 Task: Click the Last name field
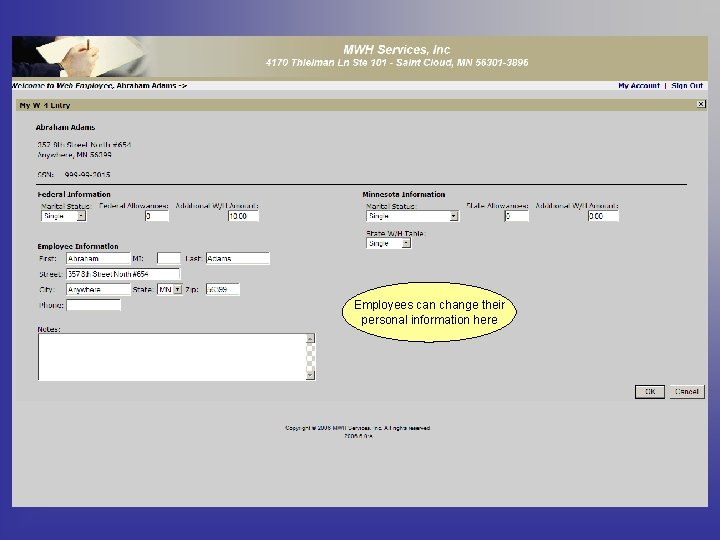click(238, 259)
